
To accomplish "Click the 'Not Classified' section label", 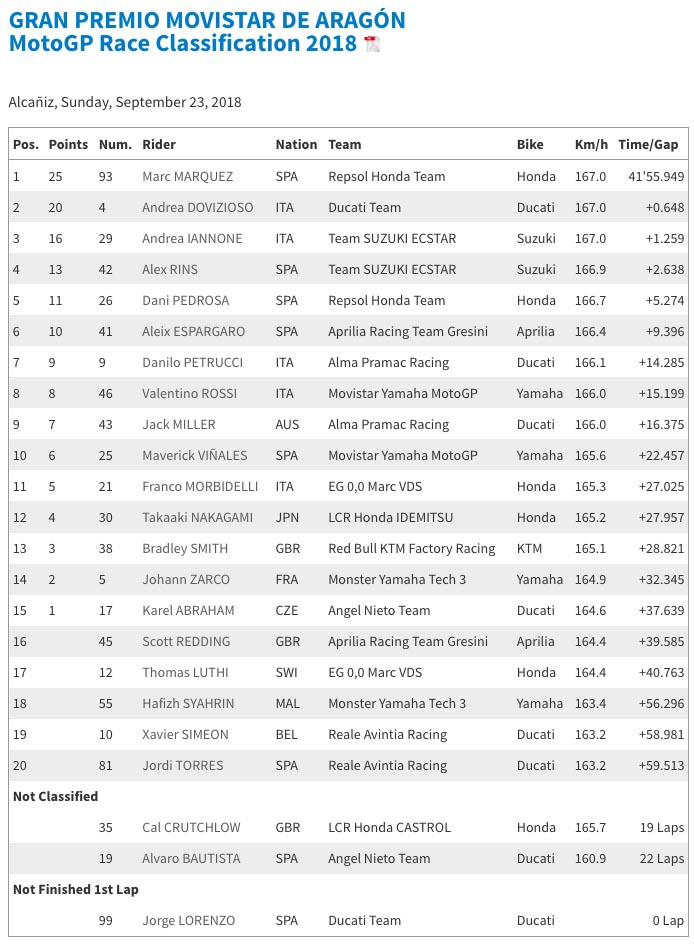I will pyautogui.click(x=56, y=796).
